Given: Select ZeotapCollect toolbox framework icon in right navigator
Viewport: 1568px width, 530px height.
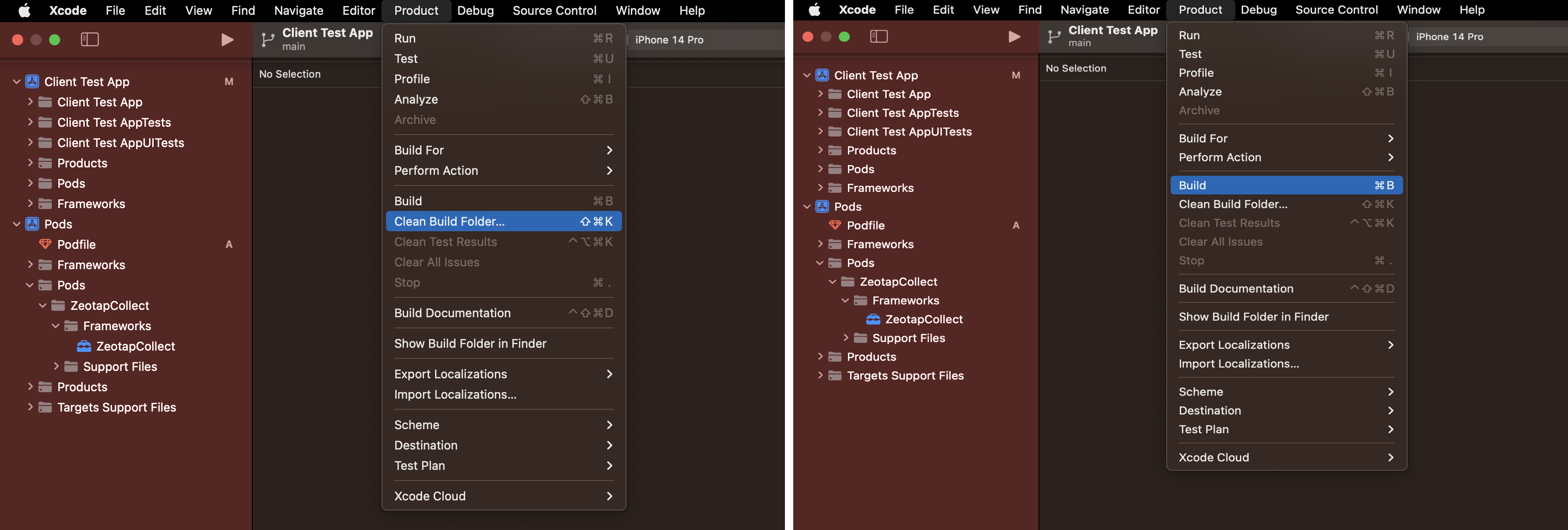Looking at the screenshot, I should click(873, 319).
